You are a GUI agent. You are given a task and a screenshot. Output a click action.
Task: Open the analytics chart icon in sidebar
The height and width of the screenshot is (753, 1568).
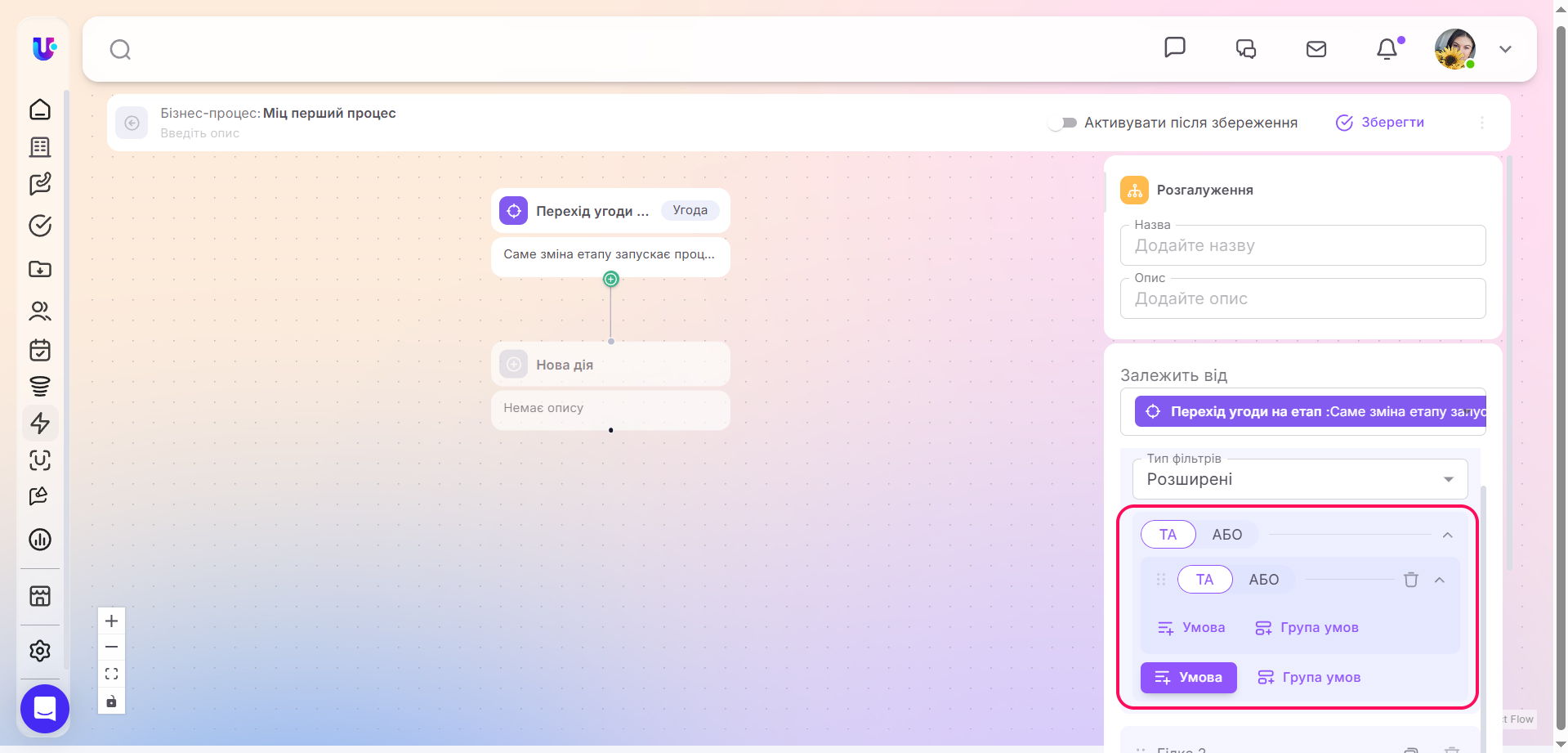40,540
